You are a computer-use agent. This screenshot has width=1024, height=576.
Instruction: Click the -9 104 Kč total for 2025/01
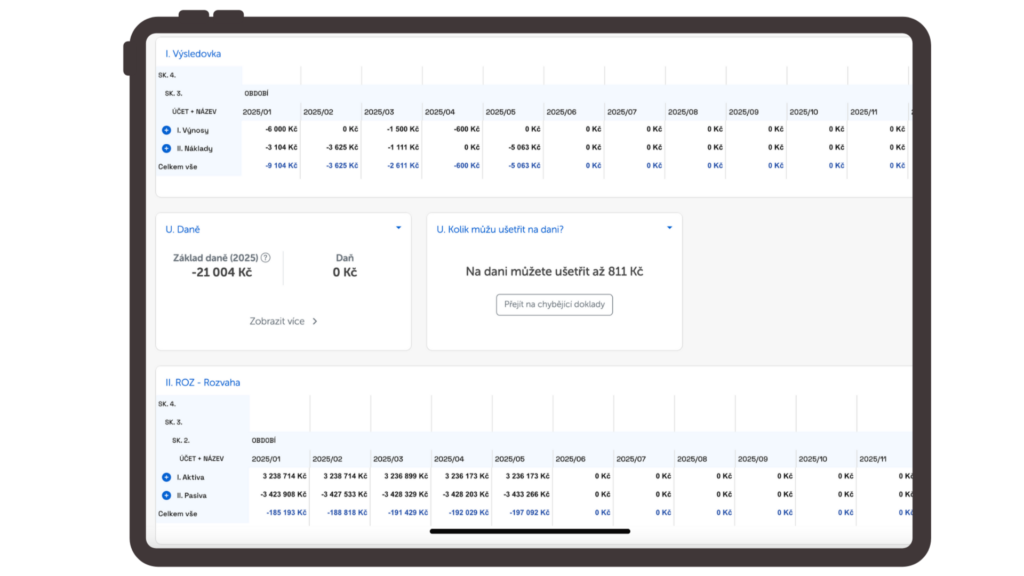coord(281,166)
